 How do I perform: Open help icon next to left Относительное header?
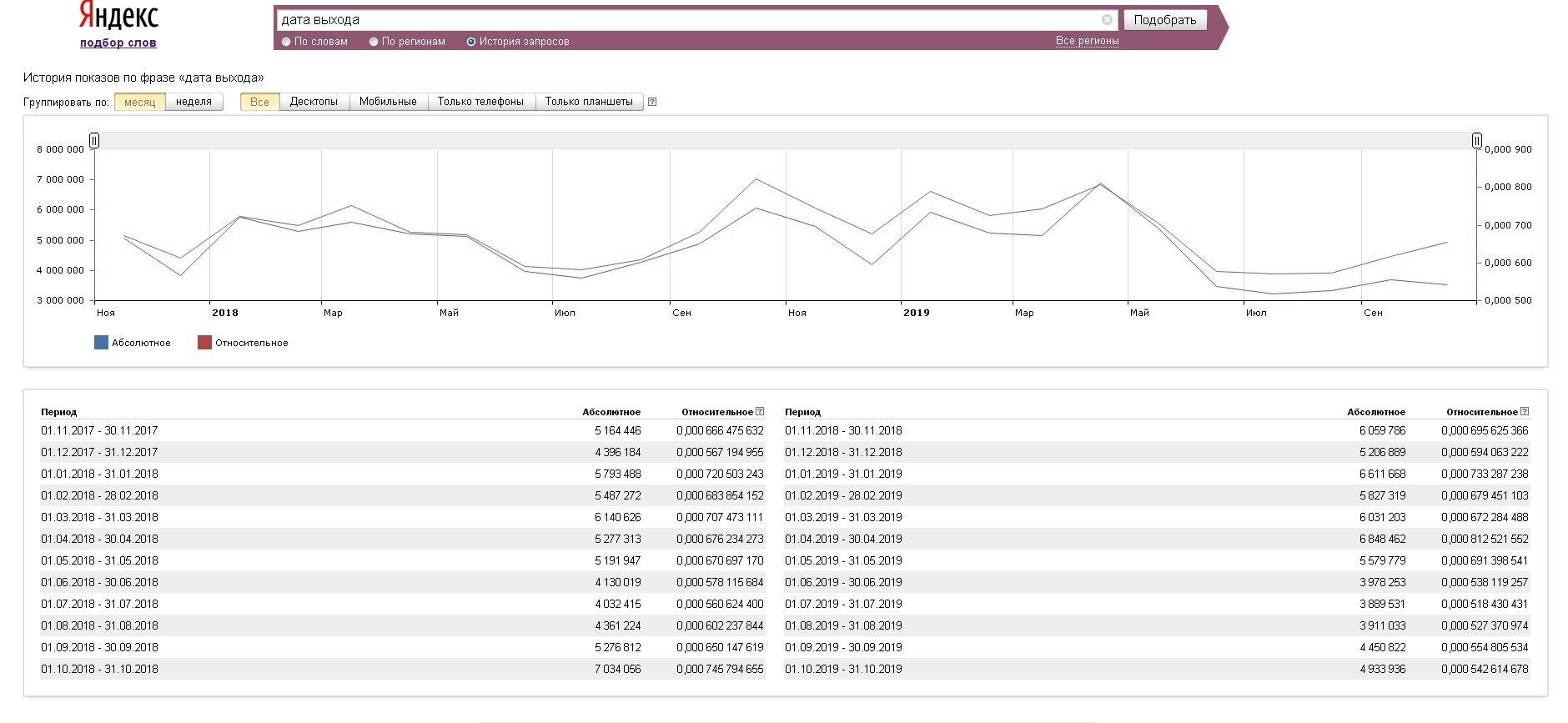760,411
